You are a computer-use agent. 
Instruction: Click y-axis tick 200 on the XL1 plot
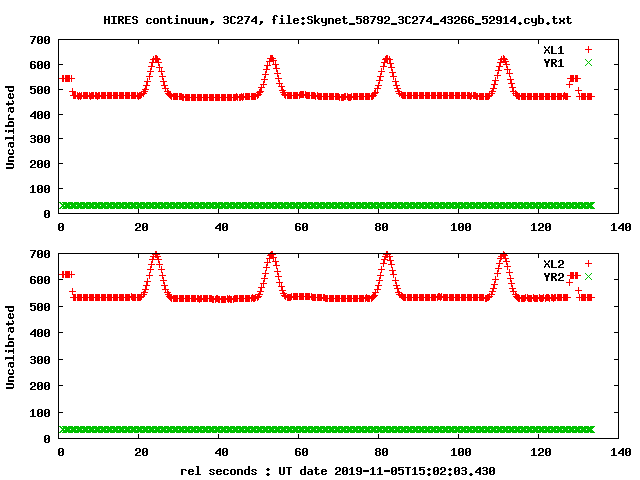pyautogui.click(x=40, y=164)
